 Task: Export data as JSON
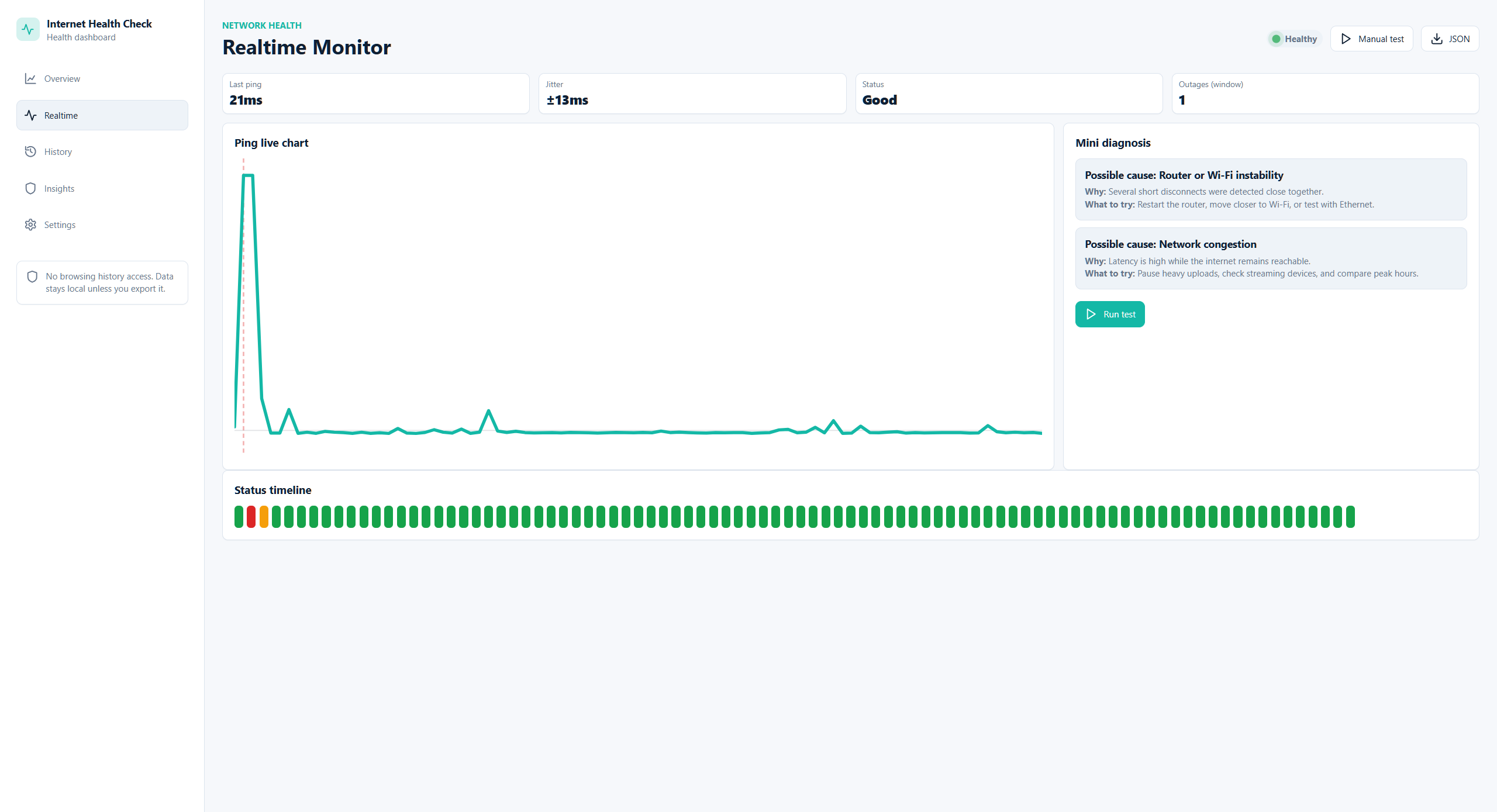coord(1450,39)
